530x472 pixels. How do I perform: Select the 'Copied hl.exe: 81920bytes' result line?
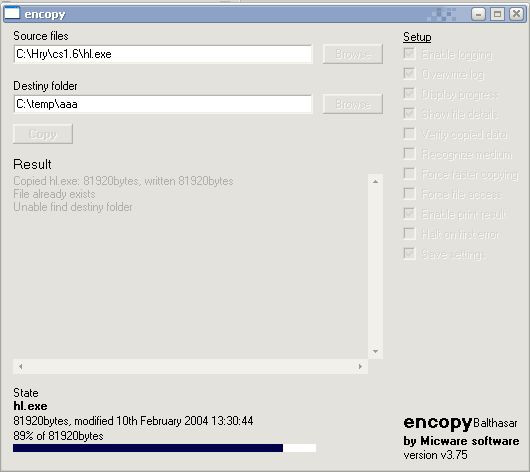[123, 181]
